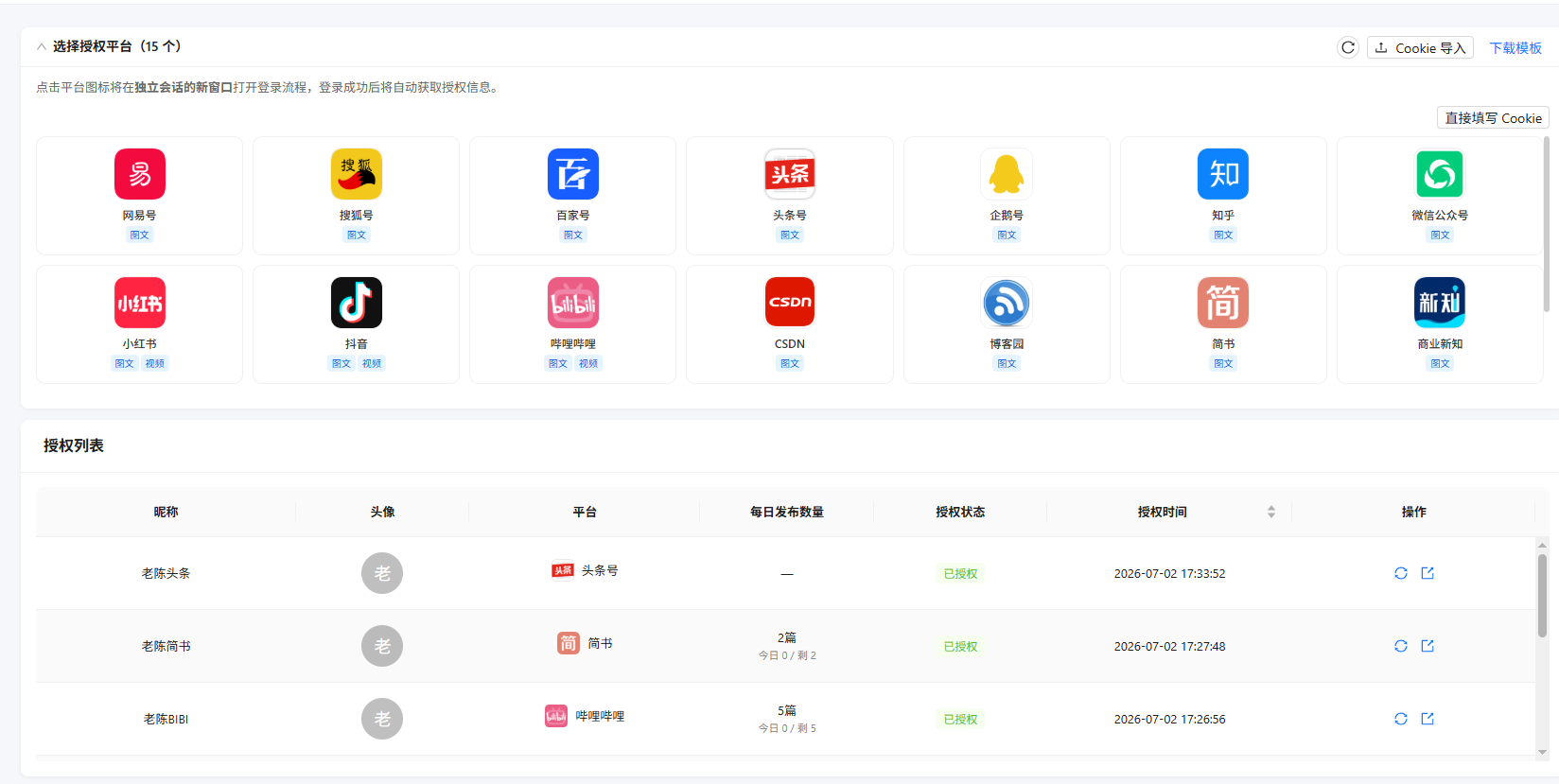
Task: Refresh authorization for 老陈BIBI
Action: point(1401,719)
